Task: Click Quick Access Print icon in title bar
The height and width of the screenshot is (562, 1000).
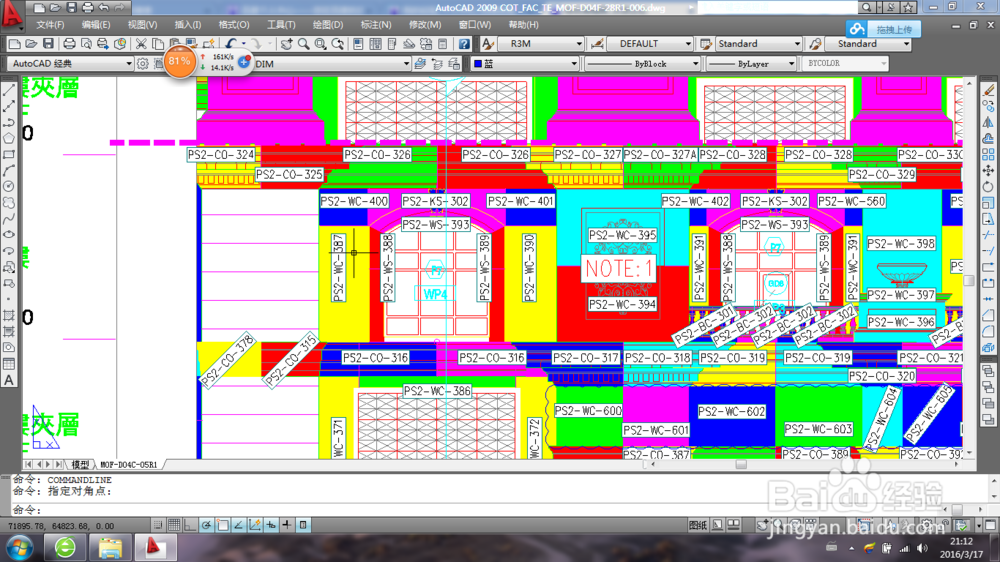Action: click(x=87, y=8)
